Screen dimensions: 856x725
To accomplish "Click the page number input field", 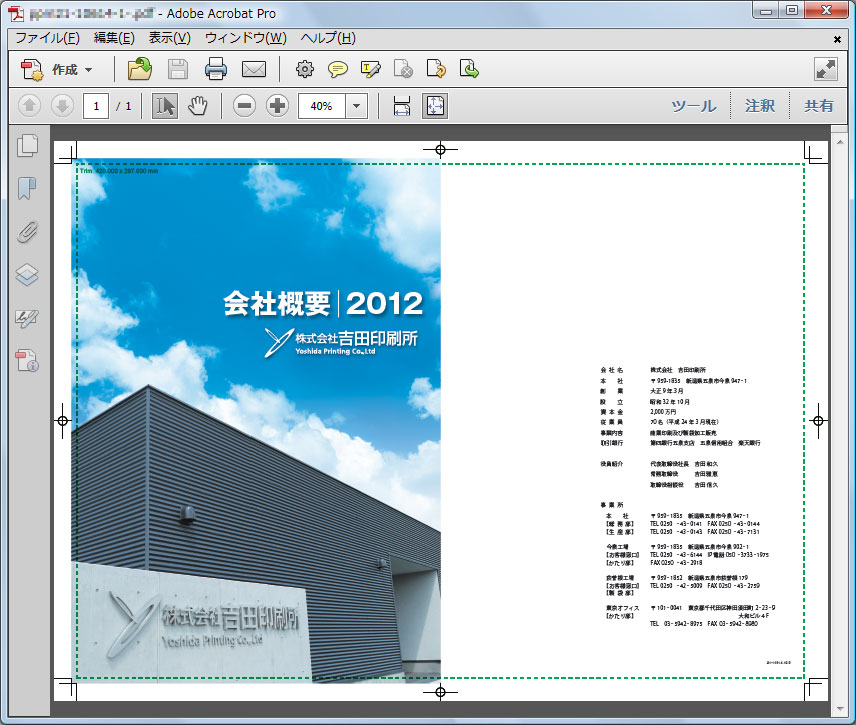I will tap(96, 106).
